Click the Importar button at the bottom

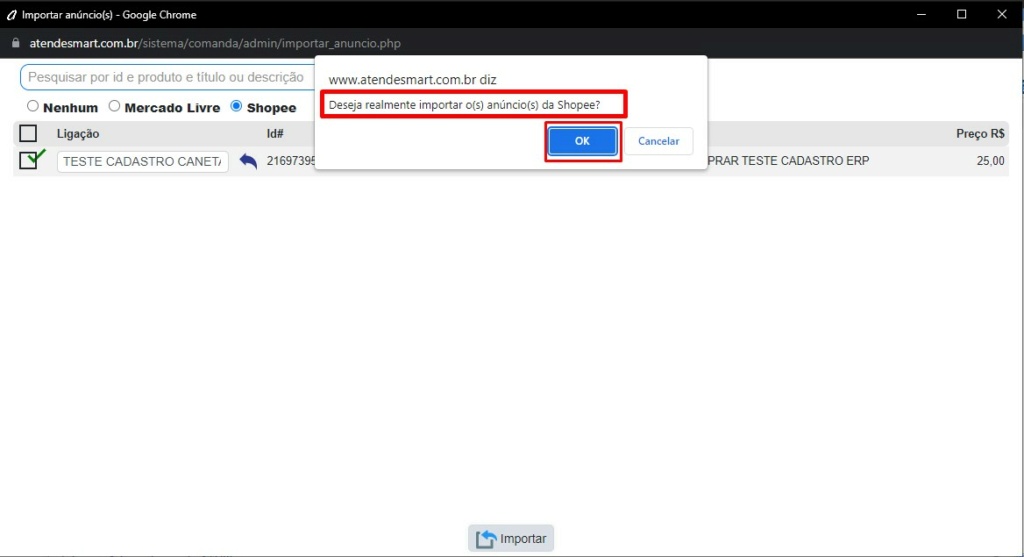click(x=511, y=539)
